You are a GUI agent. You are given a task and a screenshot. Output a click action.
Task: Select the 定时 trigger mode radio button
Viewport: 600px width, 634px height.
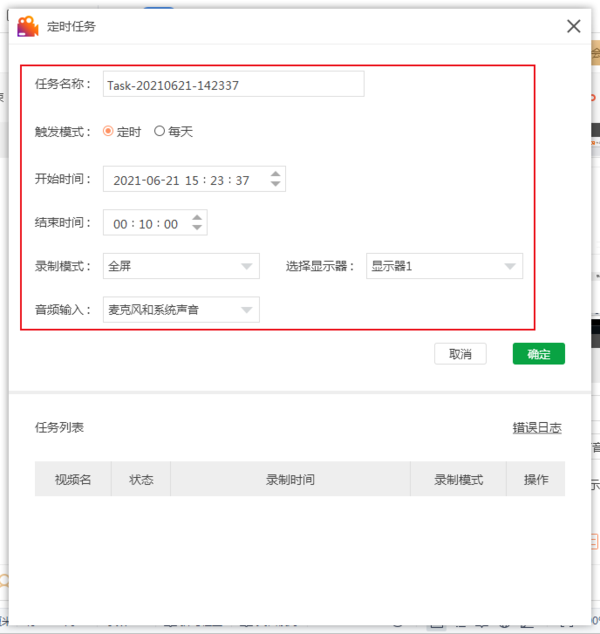109,132
